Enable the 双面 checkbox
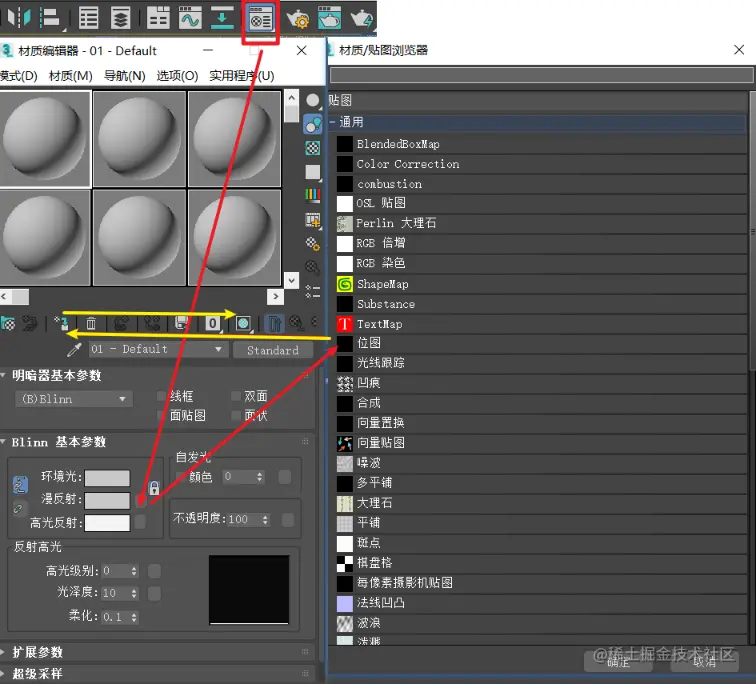This screenshot has width=756, height=684. click(236, 396)
